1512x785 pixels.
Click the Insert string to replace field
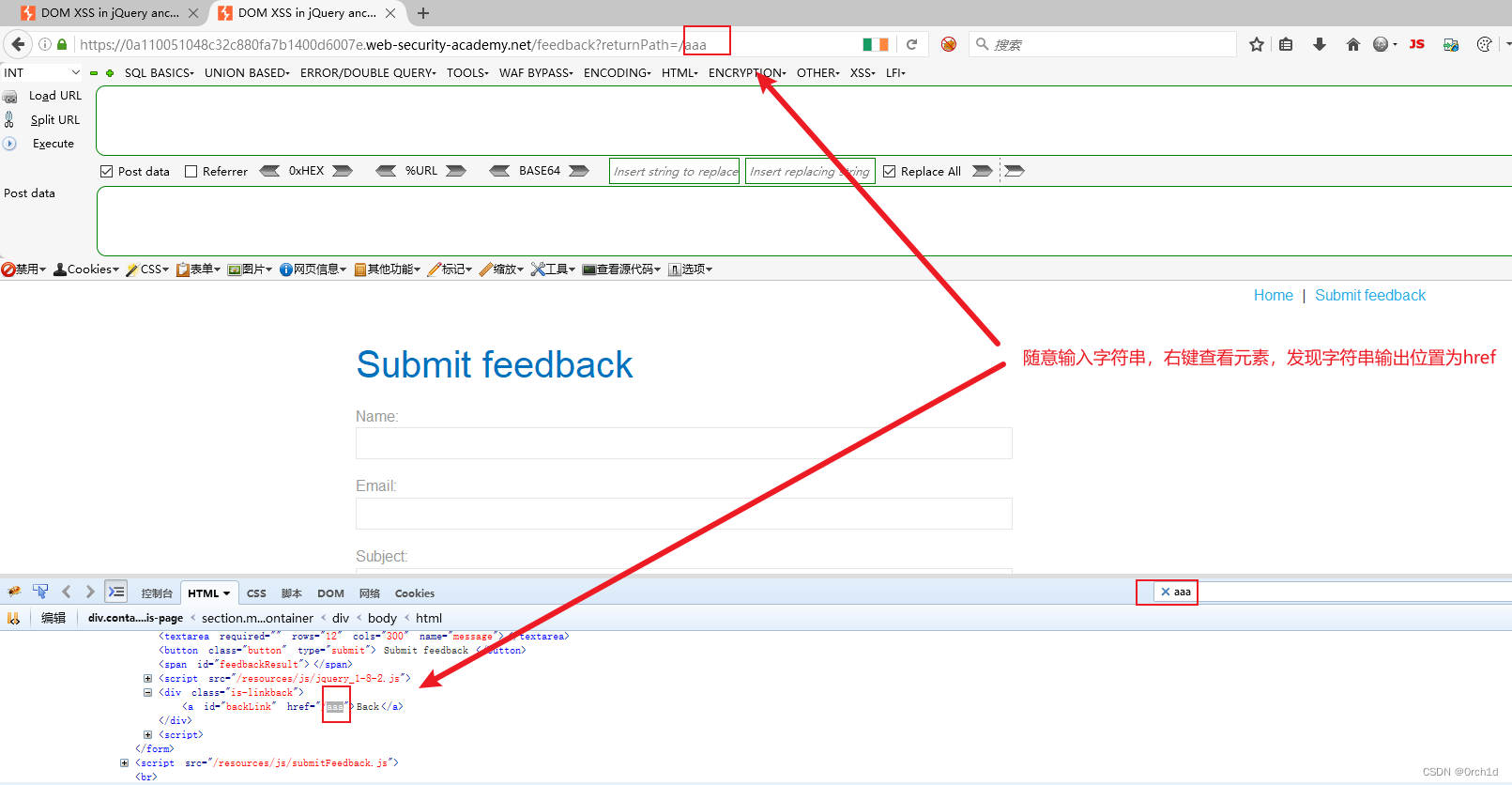click(x=675, y=171)
